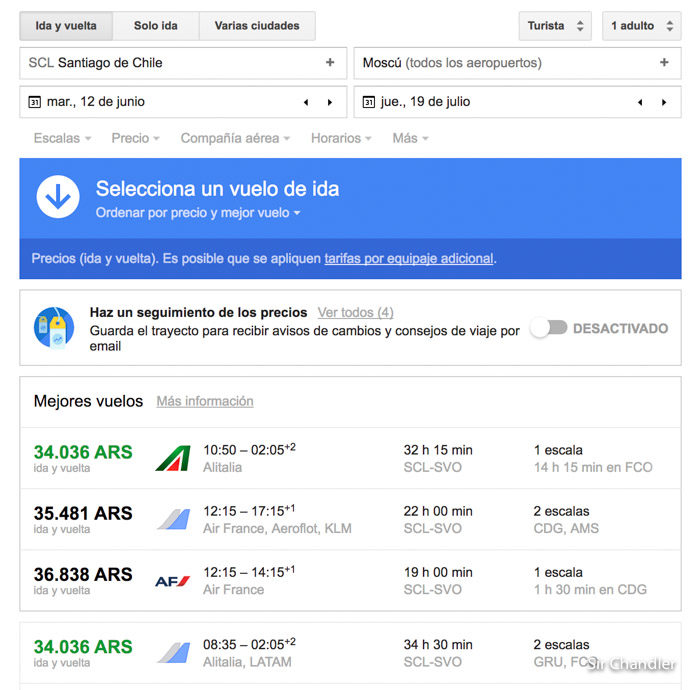Screen dimensions: 700x690
Task: Go to previous day for return date
Action: click(x=641, y=102)
